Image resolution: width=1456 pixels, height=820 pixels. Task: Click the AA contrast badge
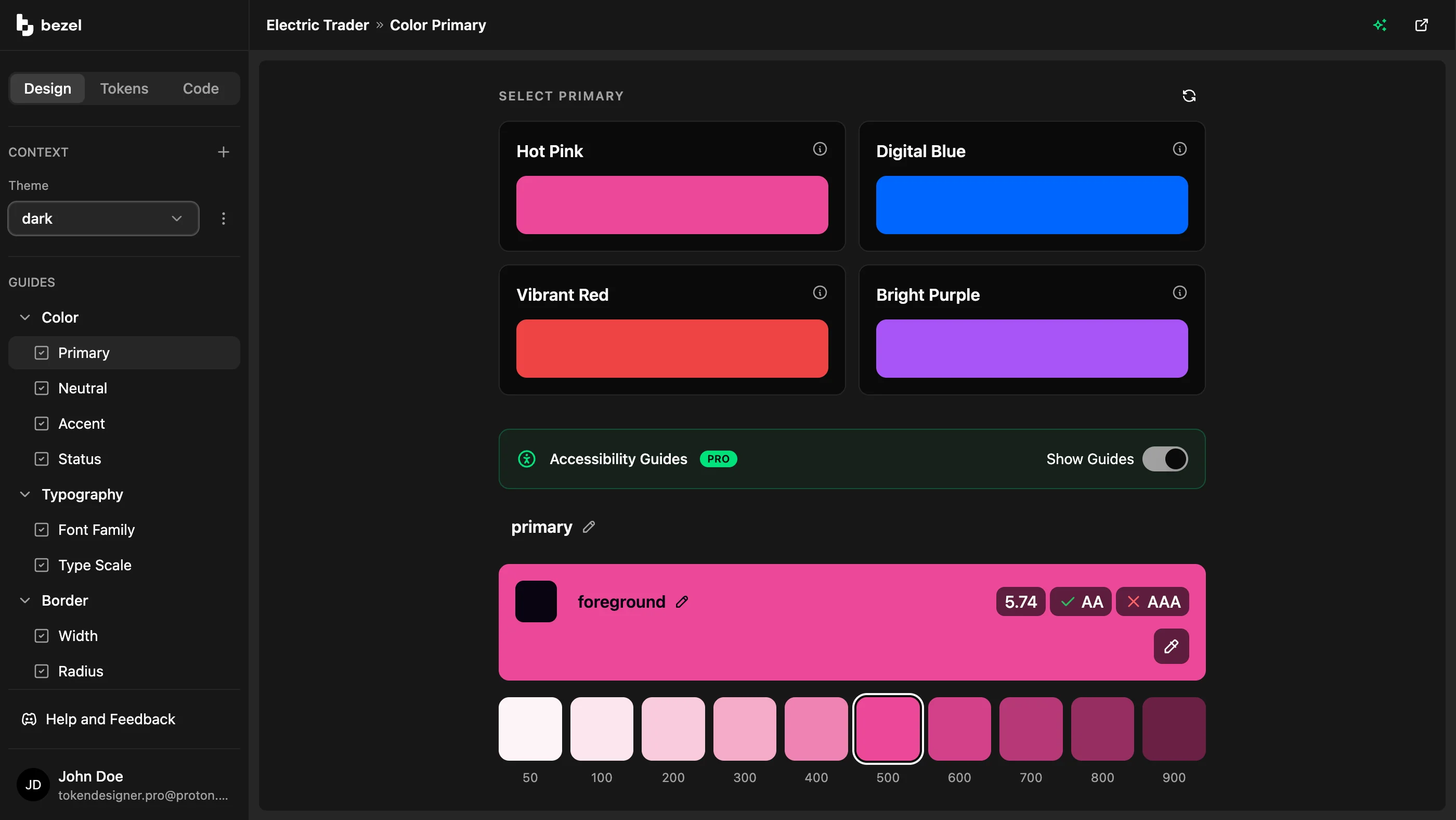(1080, 601)
